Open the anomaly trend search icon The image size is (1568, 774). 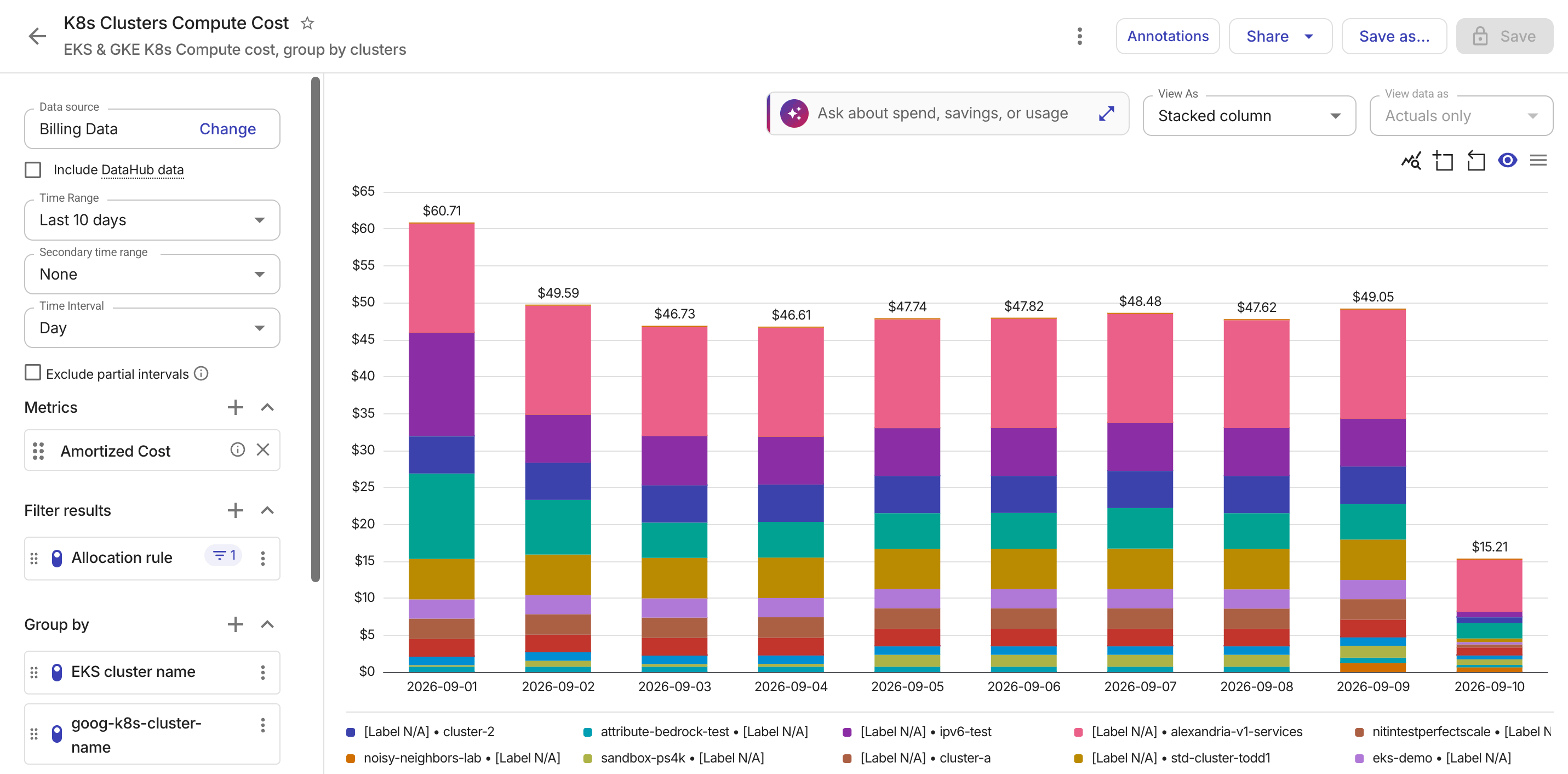1411,161
